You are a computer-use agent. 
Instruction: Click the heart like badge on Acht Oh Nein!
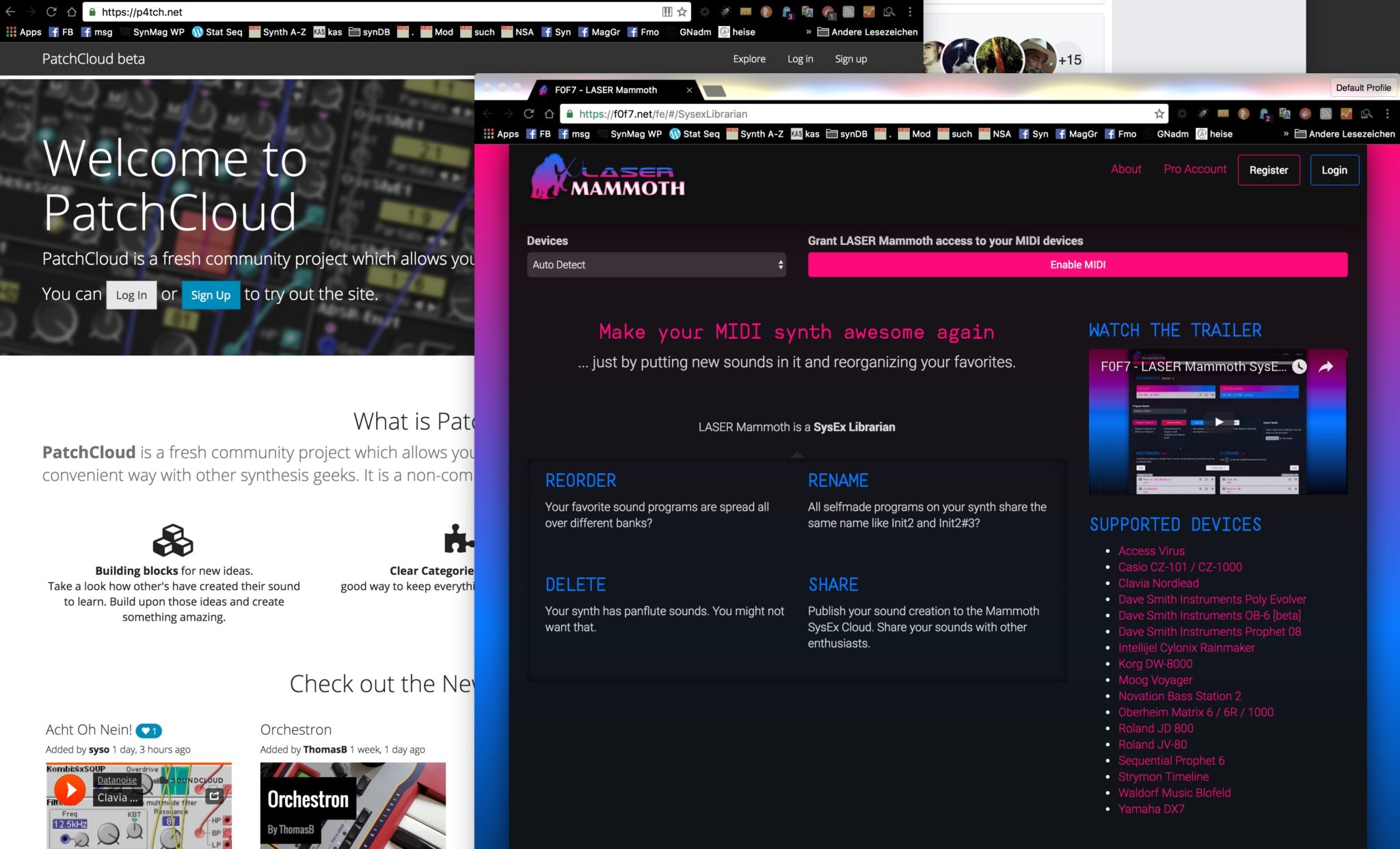pyautogui.click(x=149, y=731)
